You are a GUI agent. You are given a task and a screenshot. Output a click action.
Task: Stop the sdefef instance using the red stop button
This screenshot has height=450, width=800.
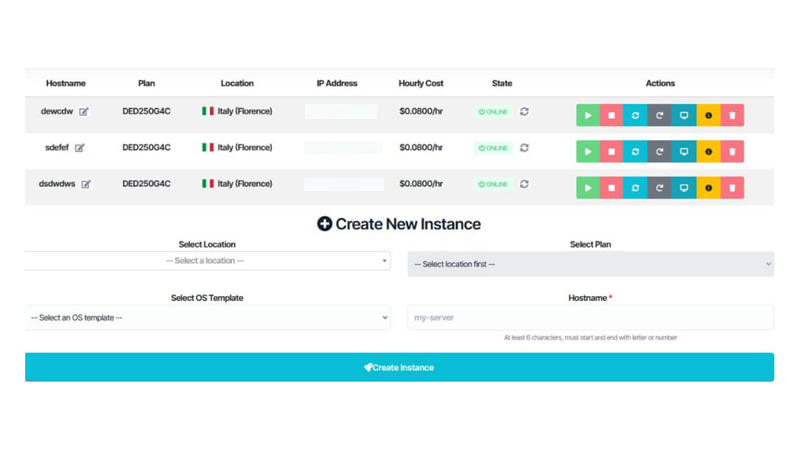611,152
